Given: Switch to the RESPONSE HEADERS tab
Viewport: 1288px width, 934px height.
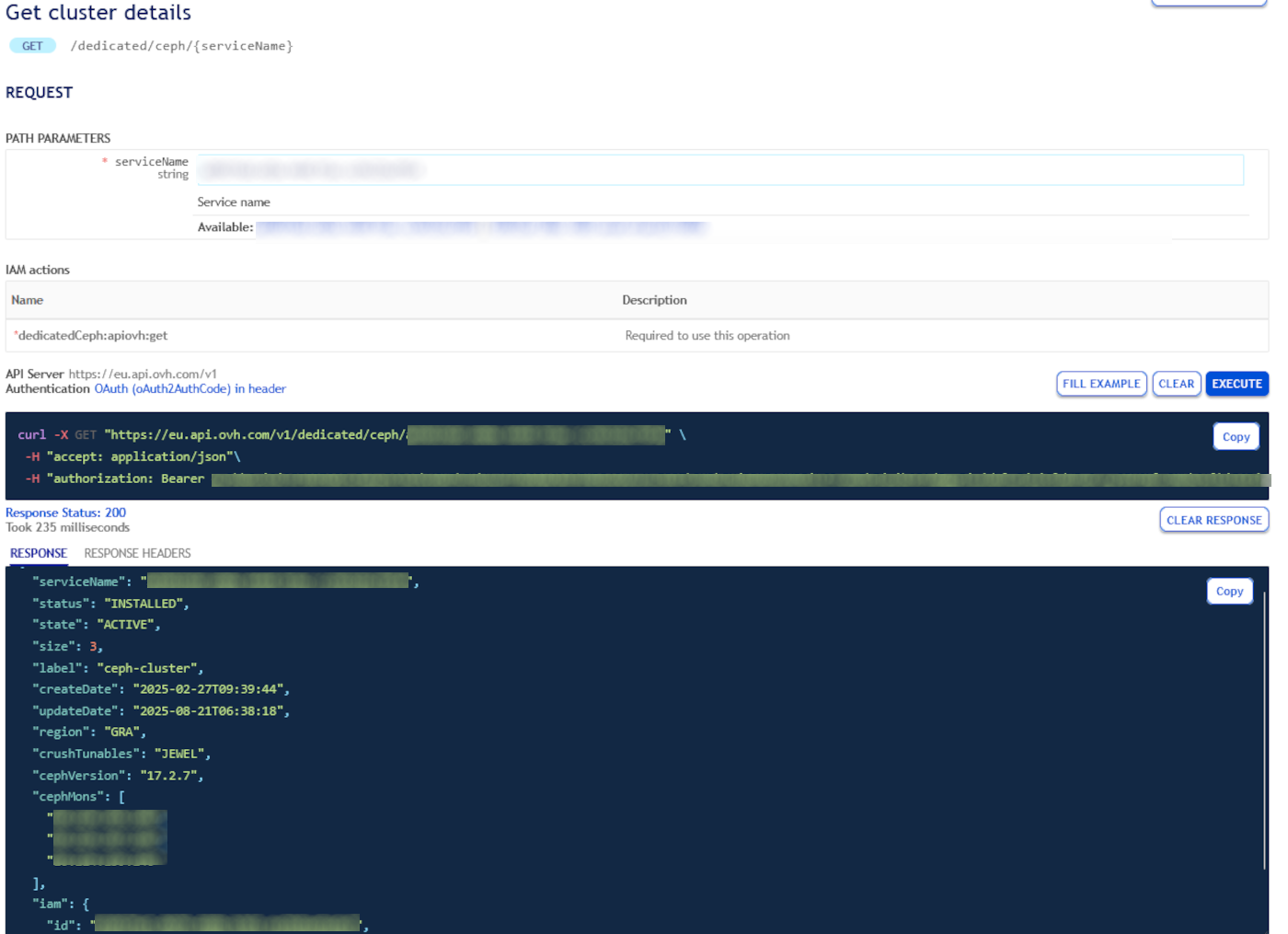Looking at the screenshot, I should (x=136, y=553).
